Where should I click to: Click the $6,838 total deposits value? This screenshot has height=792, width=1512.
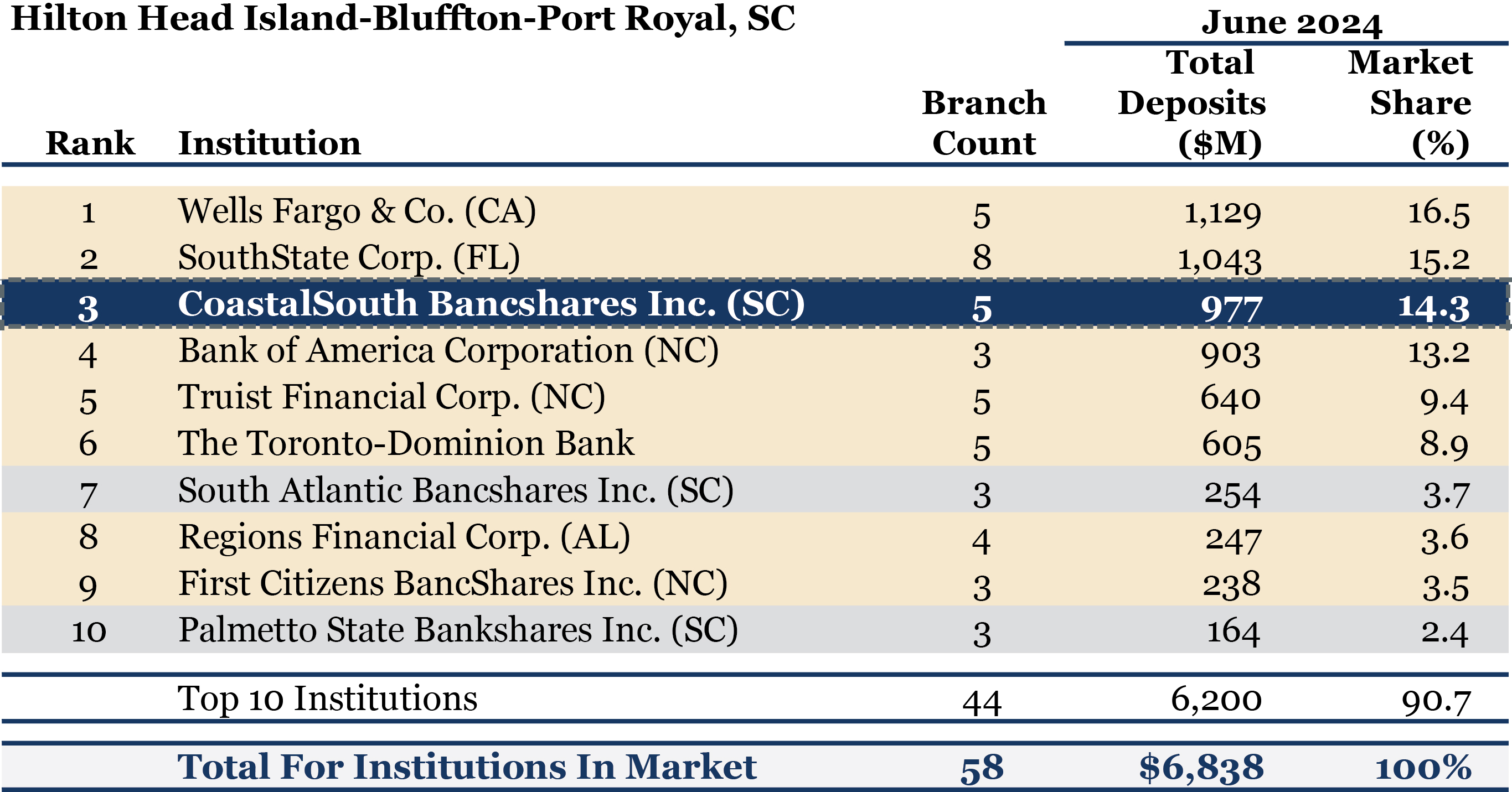[1201, 767]
